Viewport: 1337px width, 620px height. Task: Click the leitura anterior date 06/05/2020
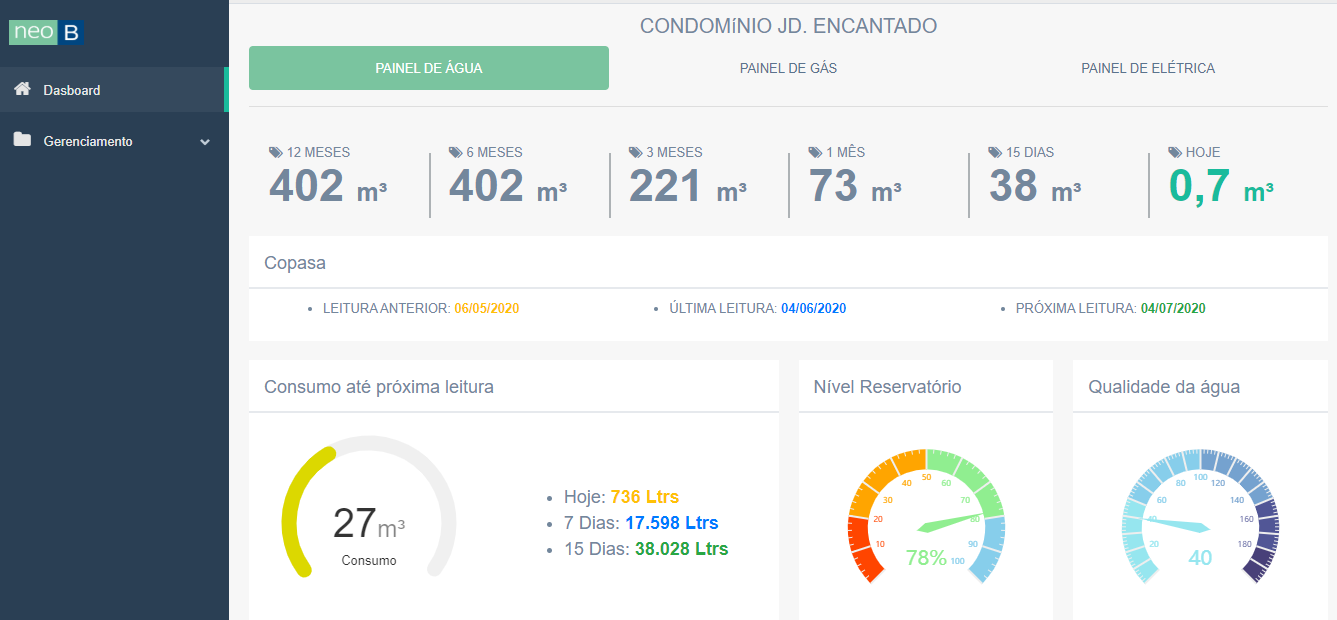[487, 308]
